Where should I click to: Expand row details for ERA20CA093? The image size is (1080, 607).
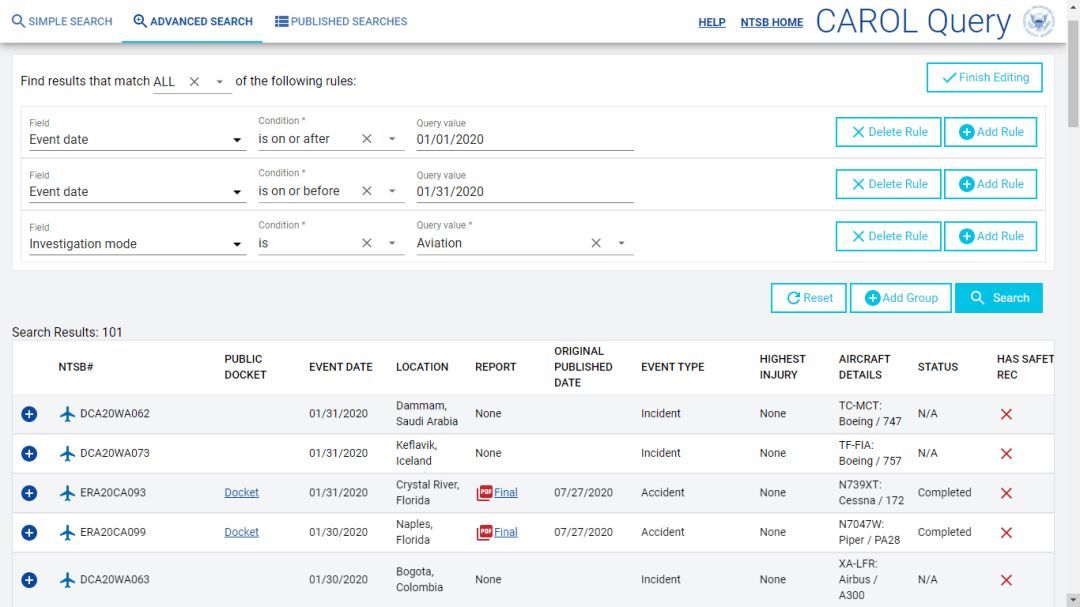click(29, 493)
